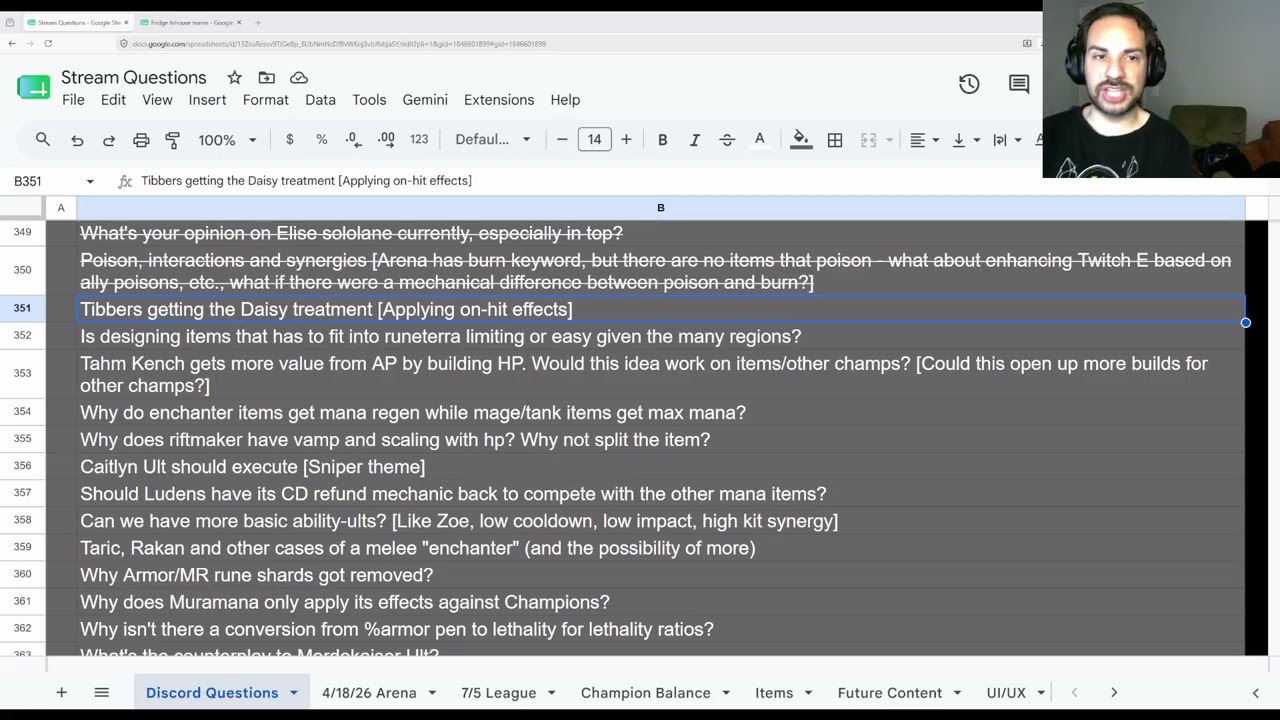1280x720 pixels.
Task: Open Discord Questions tab dropdown arrow
Action: click(x=294, y=693)
